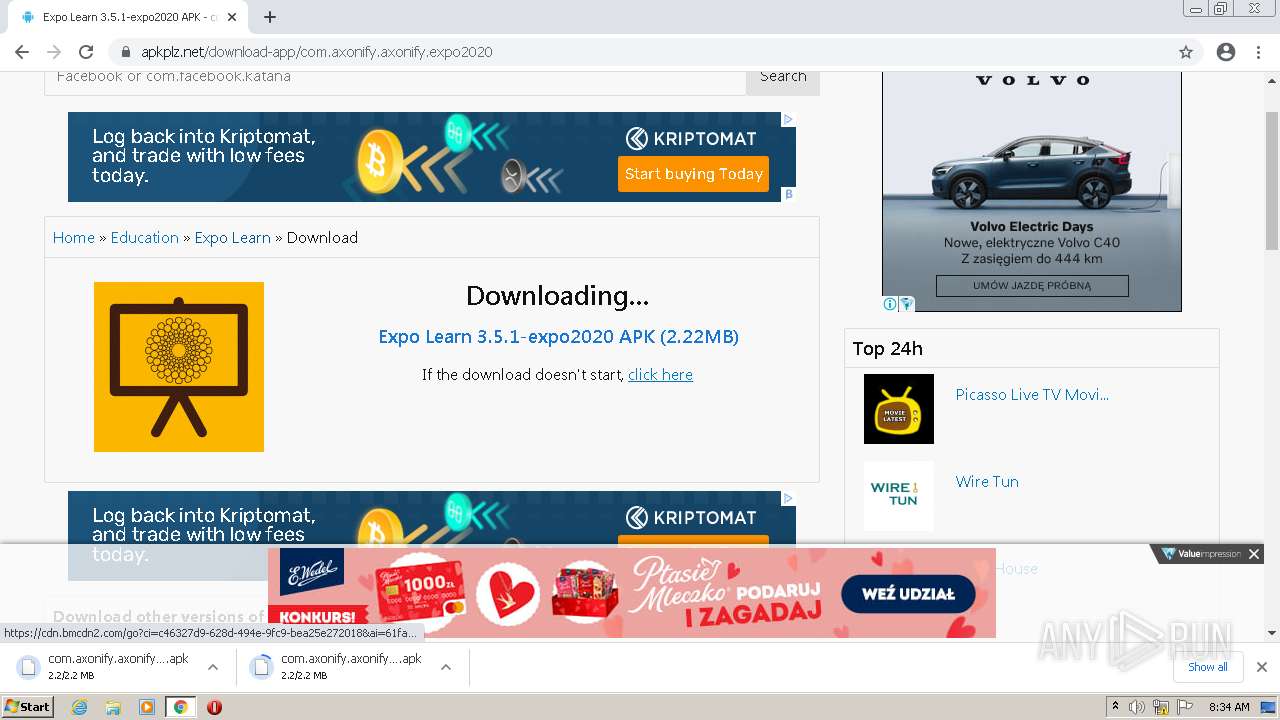Viewport: 1280px width, 720px height.
Task: Click Show all downloads
Action: point(1208,667)
